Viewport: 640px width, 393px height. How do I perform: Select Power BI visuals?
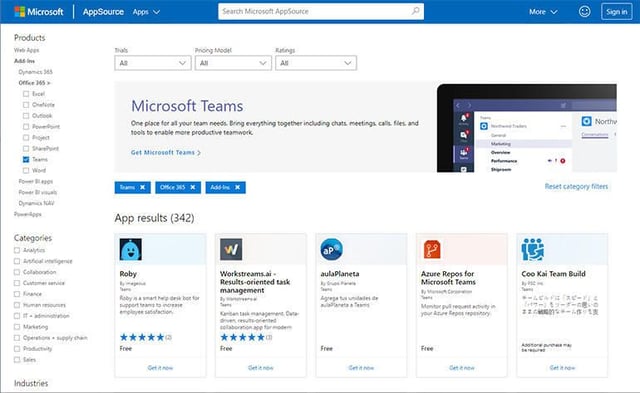pos(38,192)
